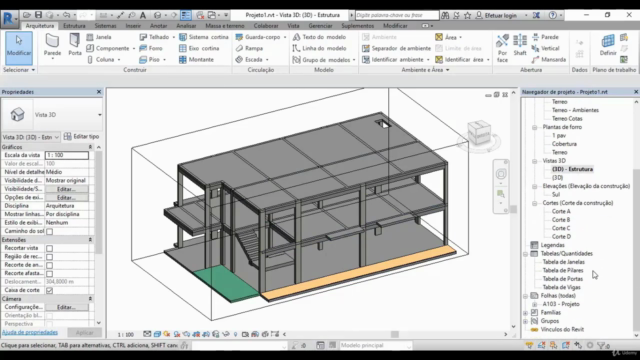Collapse the Plantas de forro node
The image size is (640, 360).
click(x=534, y=127)
